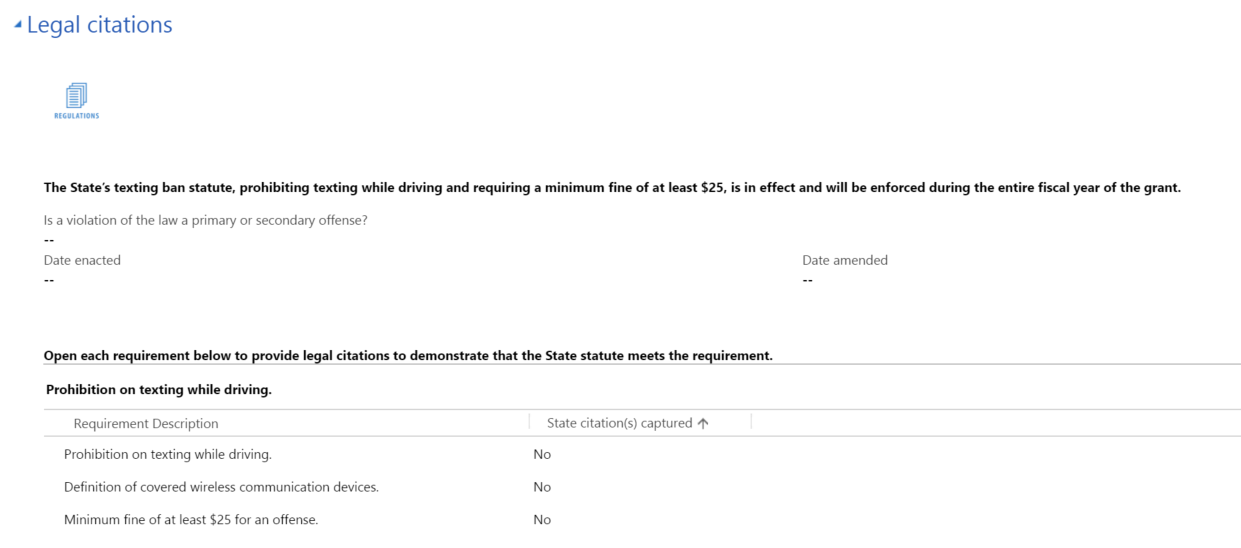
Task: Click the Date amended field value
Action: 808,280
